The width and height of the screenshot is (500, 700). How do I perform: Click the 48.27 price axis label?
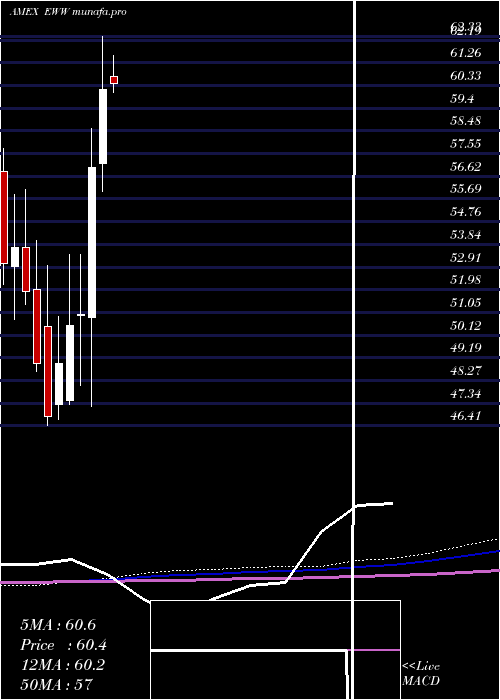pos(466,371)
